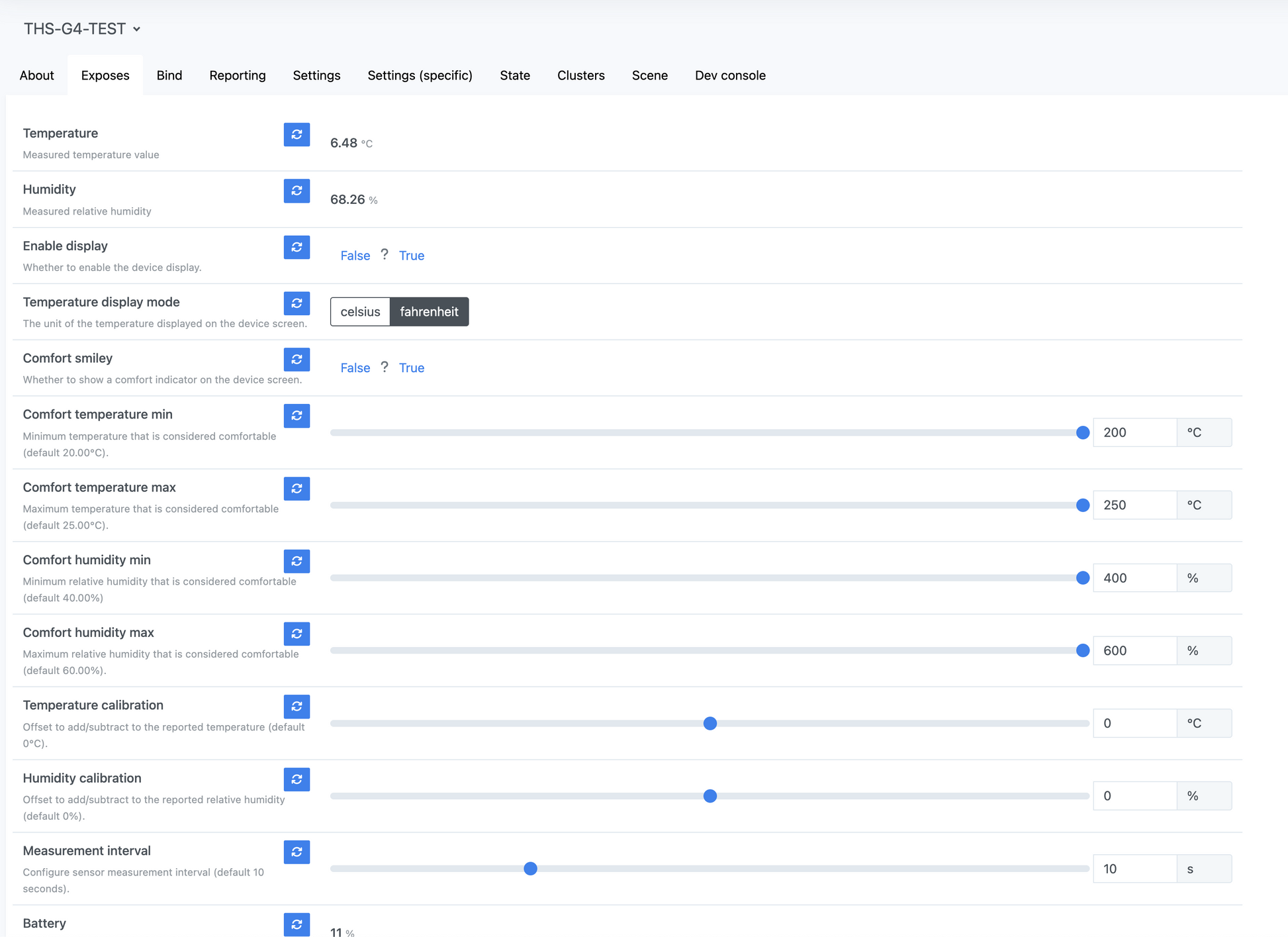Refresh Comfort humidity max value
This screenshot has width=1288, height=937.
pyautogui.click(x=297, y=634)
